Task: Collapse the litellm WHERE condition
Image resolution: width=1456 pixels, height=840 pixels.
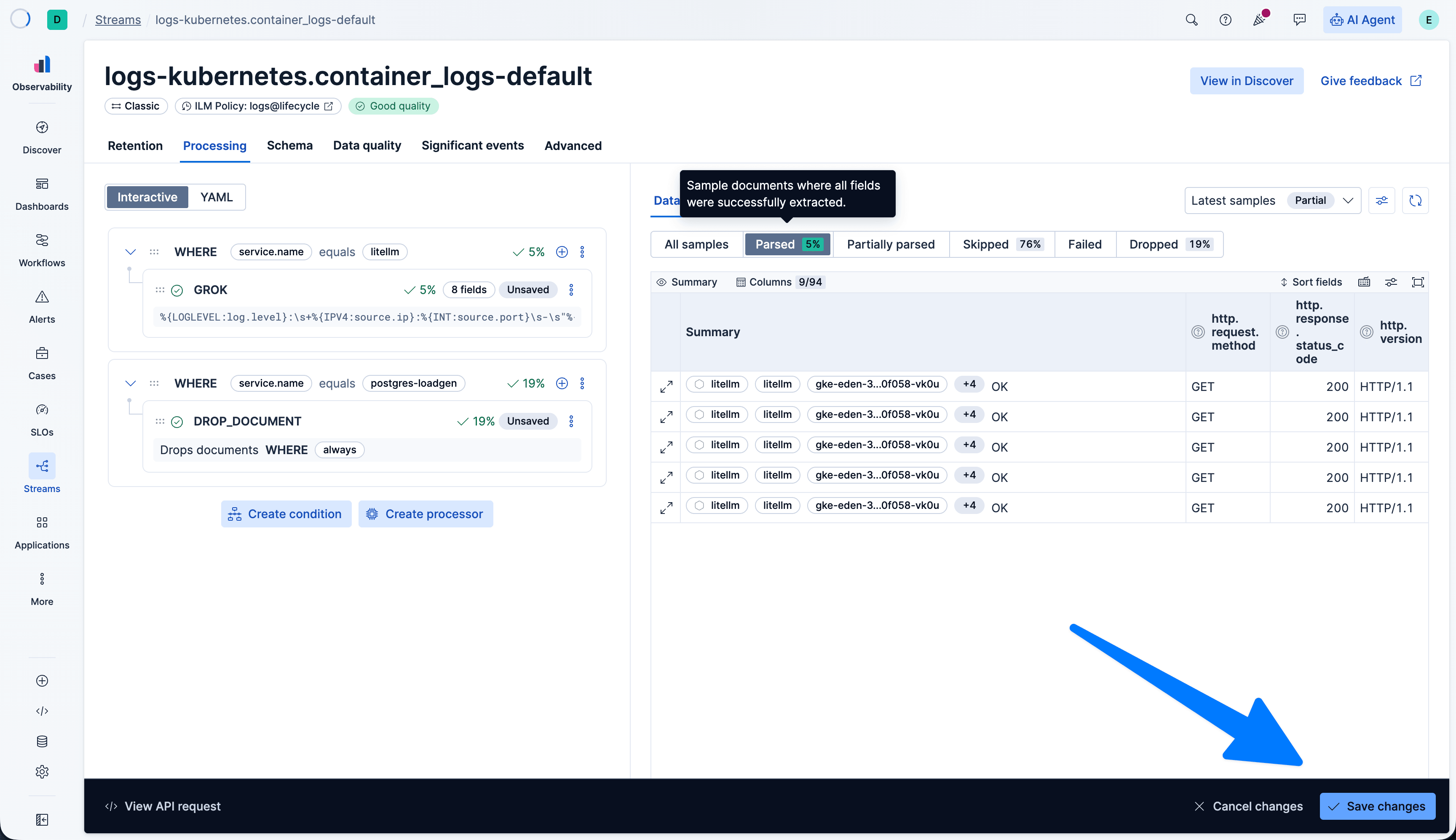Action: pyautogui.click(x=130, y=251)
